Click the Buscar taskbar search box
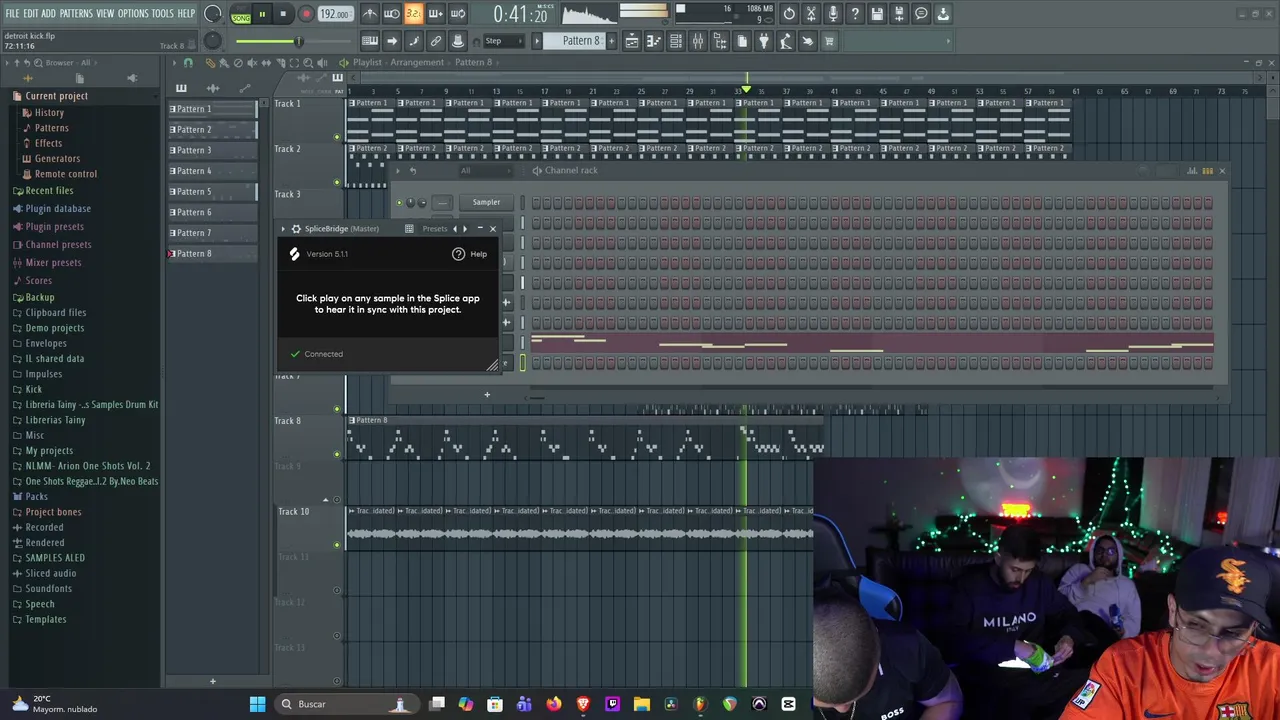The width and height of the screenshot is (1280, 720). (x=345, y=704)
